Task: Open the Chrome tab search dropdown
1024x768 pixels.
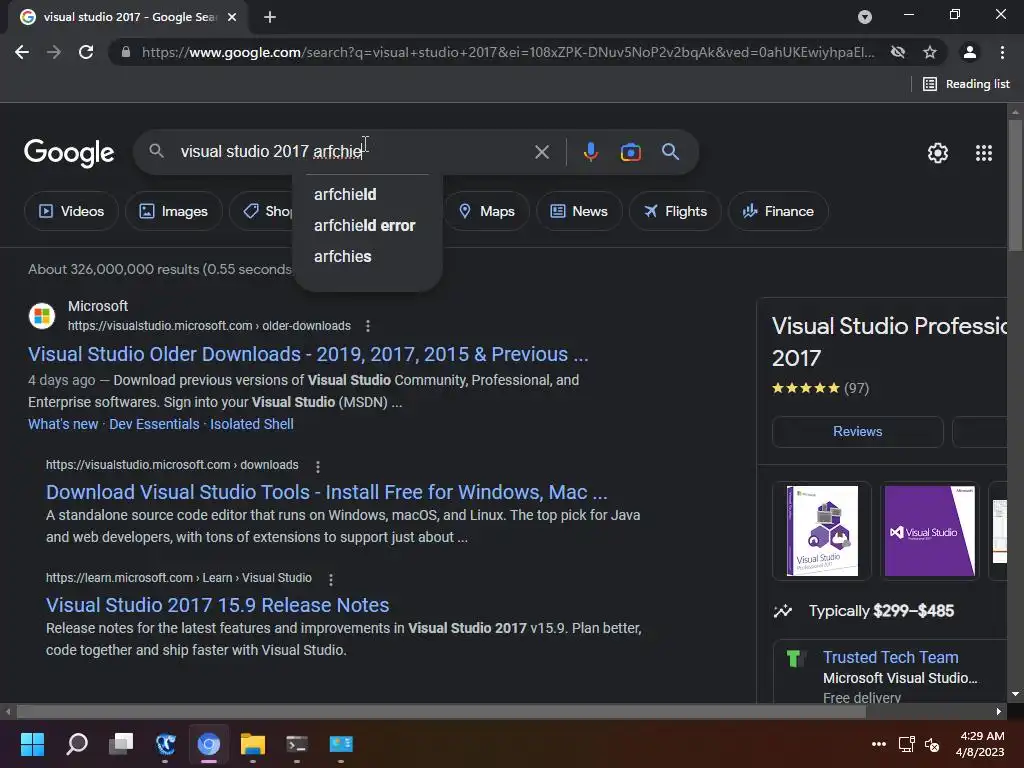Action: pos(865,17)
